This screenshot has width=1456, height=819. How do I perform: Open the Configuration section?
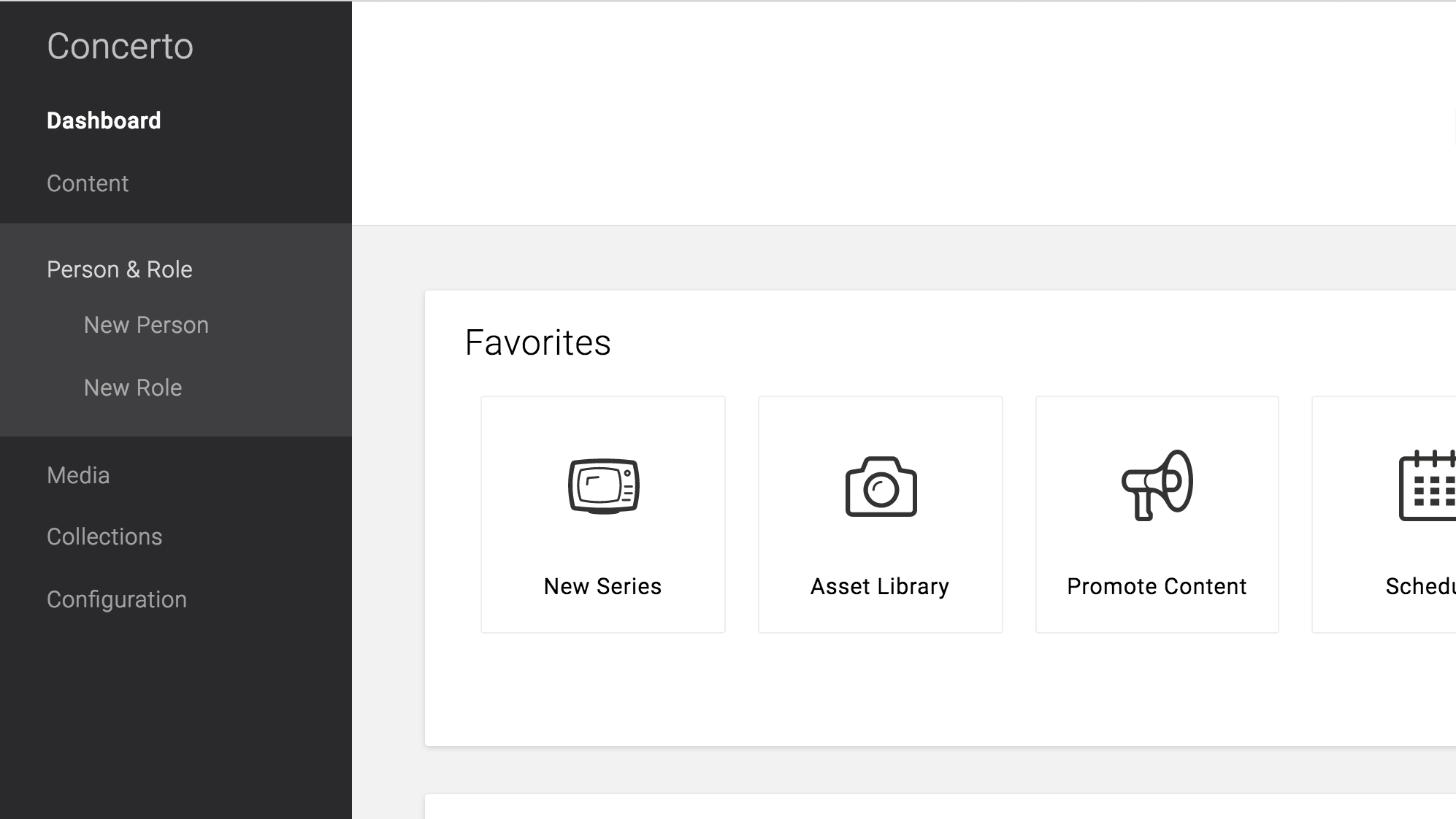pos(117,599)
